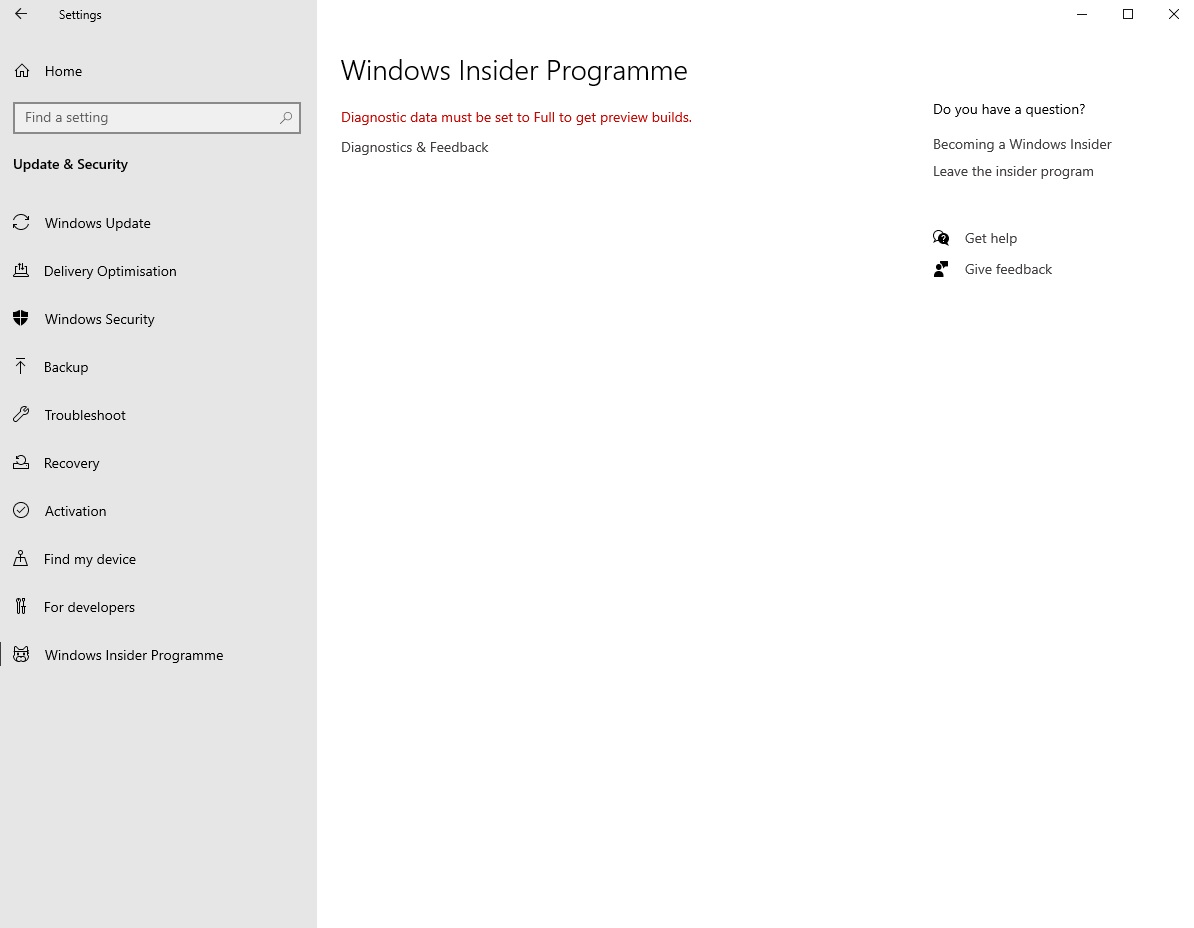Click the Find my device icon

[x=21, y=558]
